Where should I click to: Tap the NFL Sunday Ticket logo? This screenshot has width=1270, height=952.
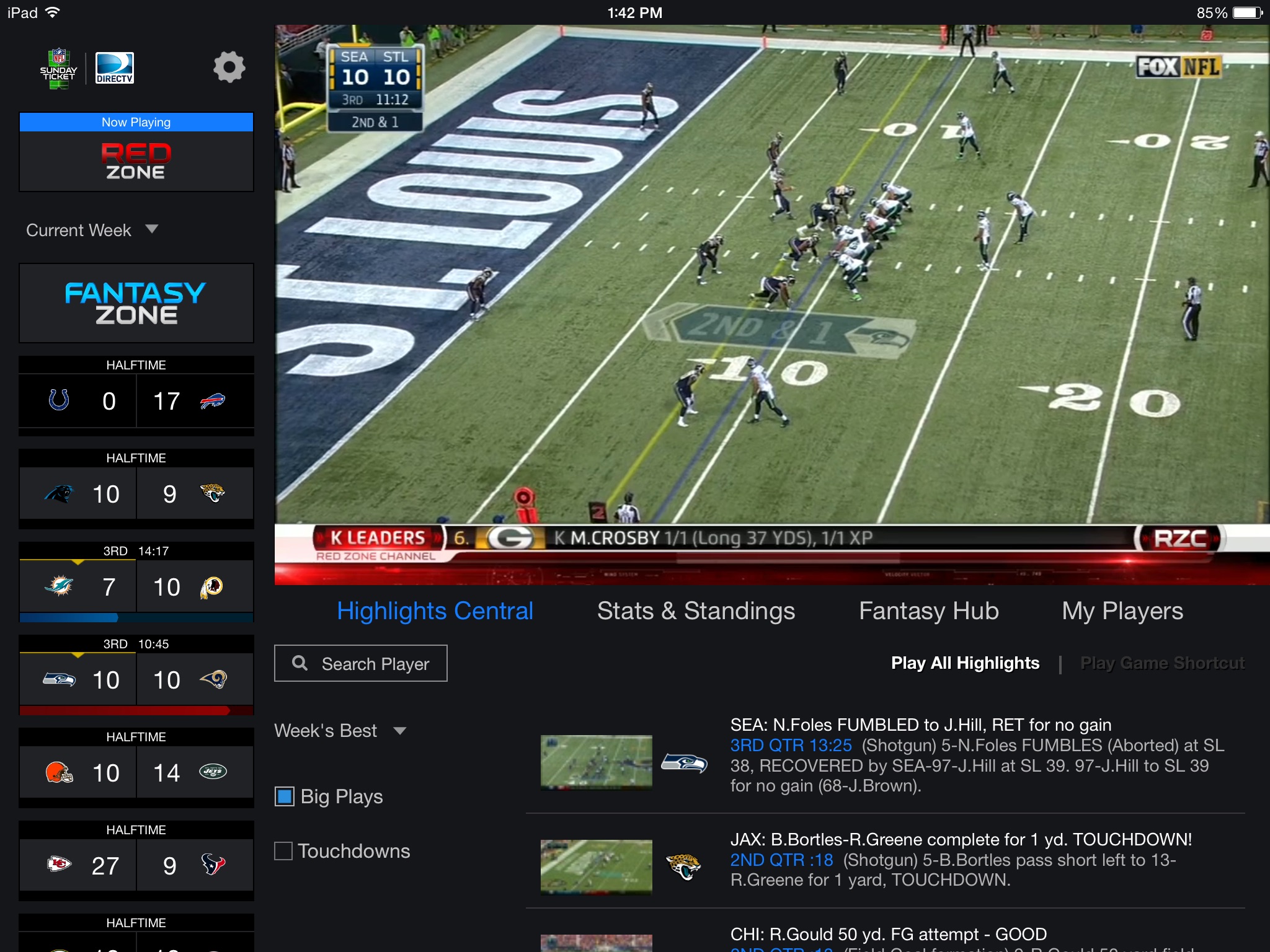tap(58, 68)
